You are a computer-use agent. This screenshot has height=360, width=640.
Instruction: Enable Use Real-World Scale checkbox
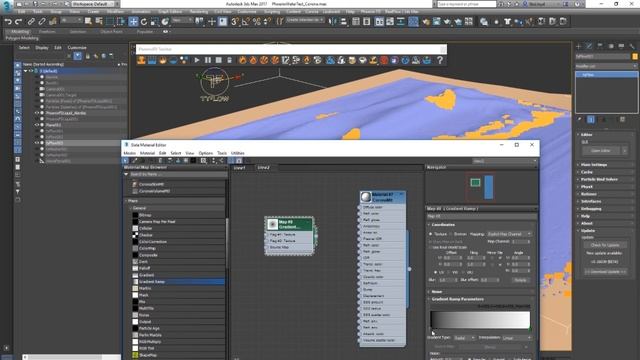(x=431, y=247)
